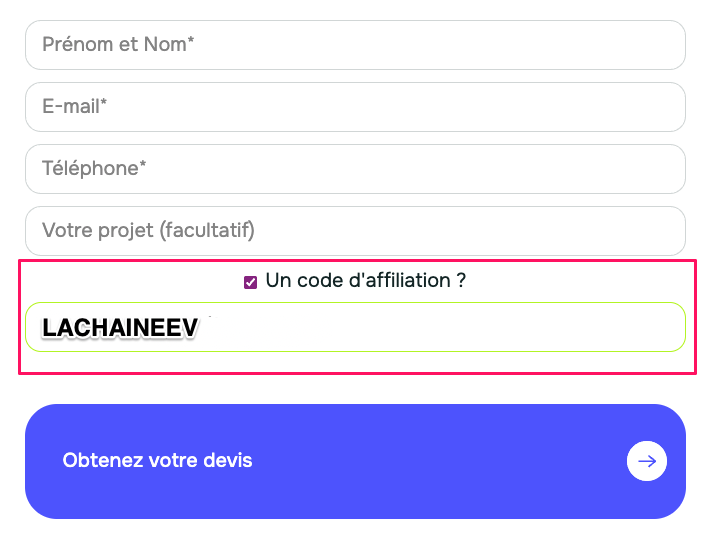Viewport: 705px width, 539px height.
Task: Select the E-mail text field
Action: pyautogui.click(x=355, y=107)
